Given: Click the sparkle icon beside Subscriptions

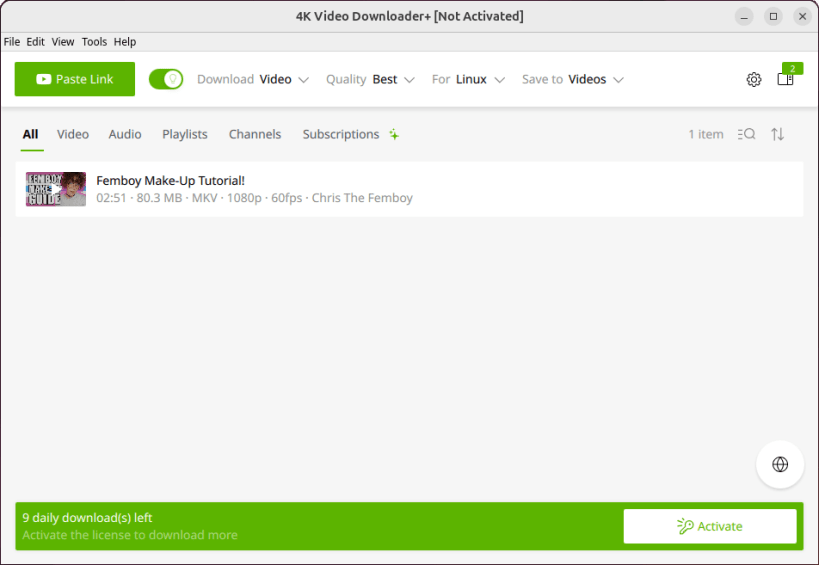Looking at the screenshot, I should pos(394,135).
